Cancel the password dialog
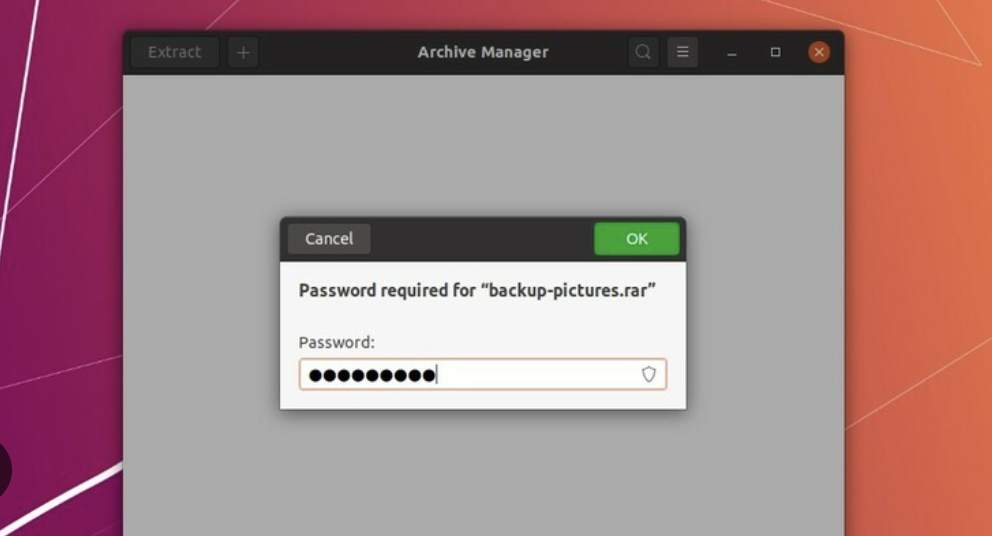 tap(329, 239)
